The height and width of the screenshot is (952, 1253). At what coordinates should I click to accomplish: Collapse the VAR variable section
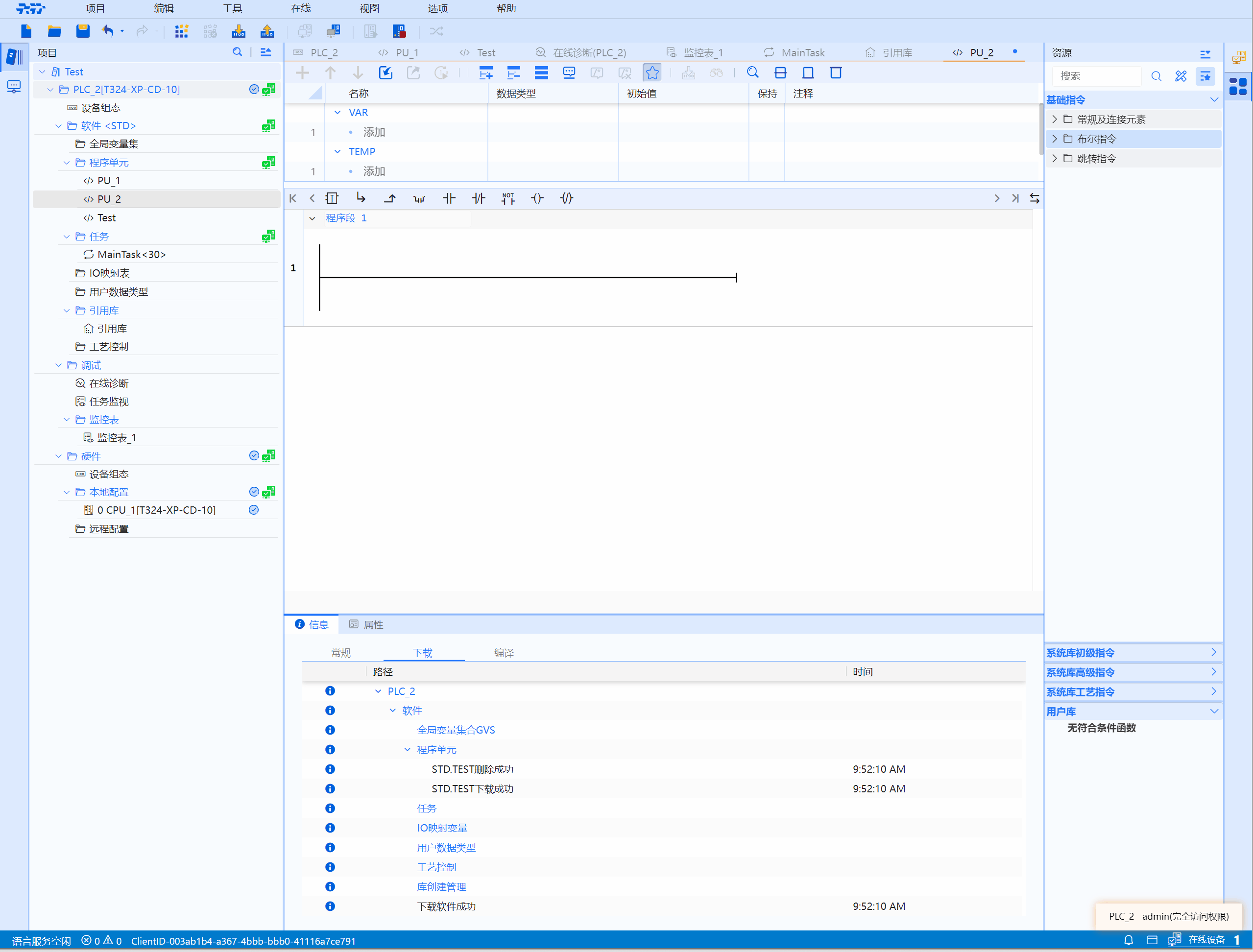[338, 113]
